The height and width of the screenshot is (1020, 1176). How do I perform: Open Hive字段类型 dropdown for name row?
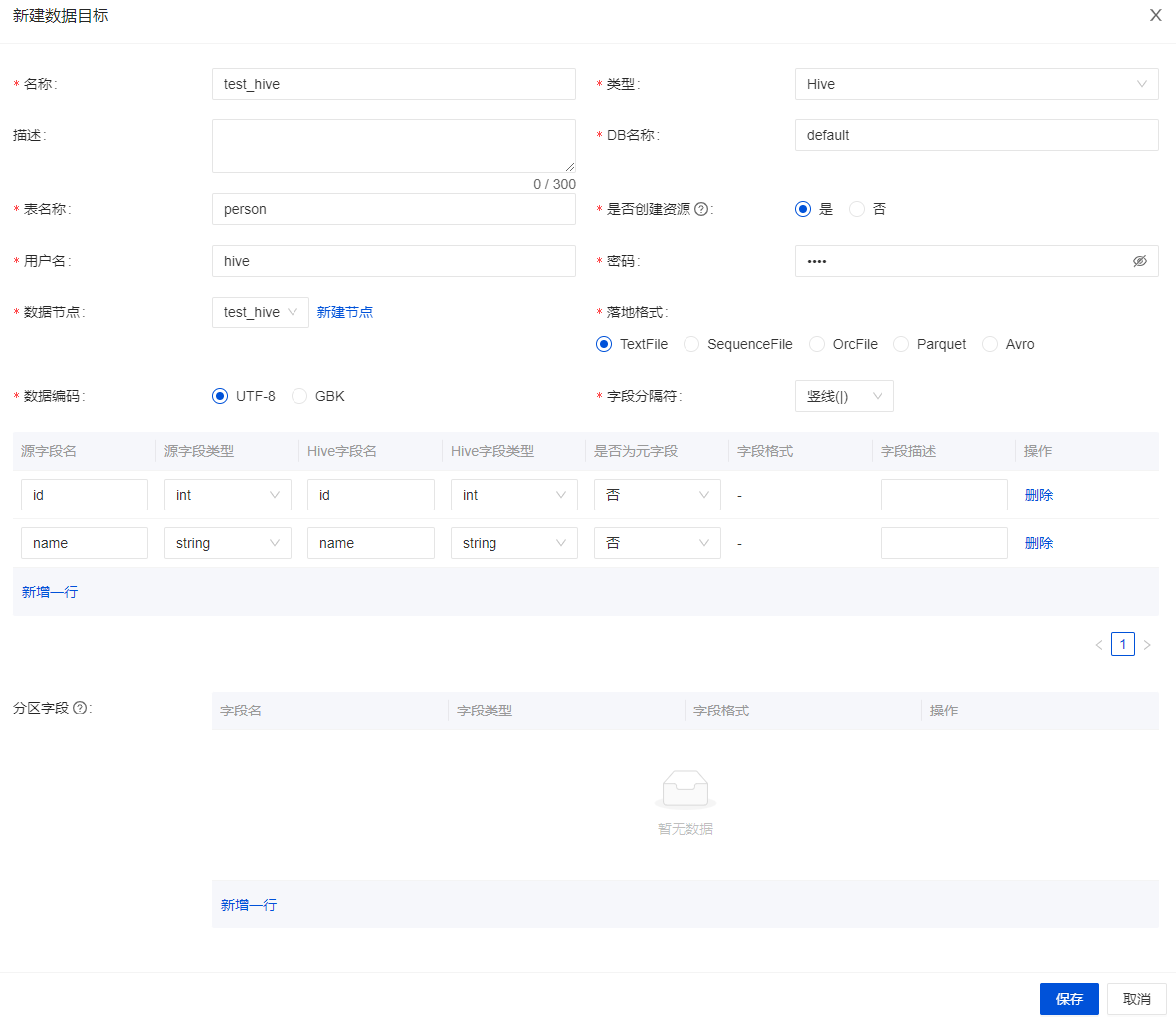coord(513,543)
